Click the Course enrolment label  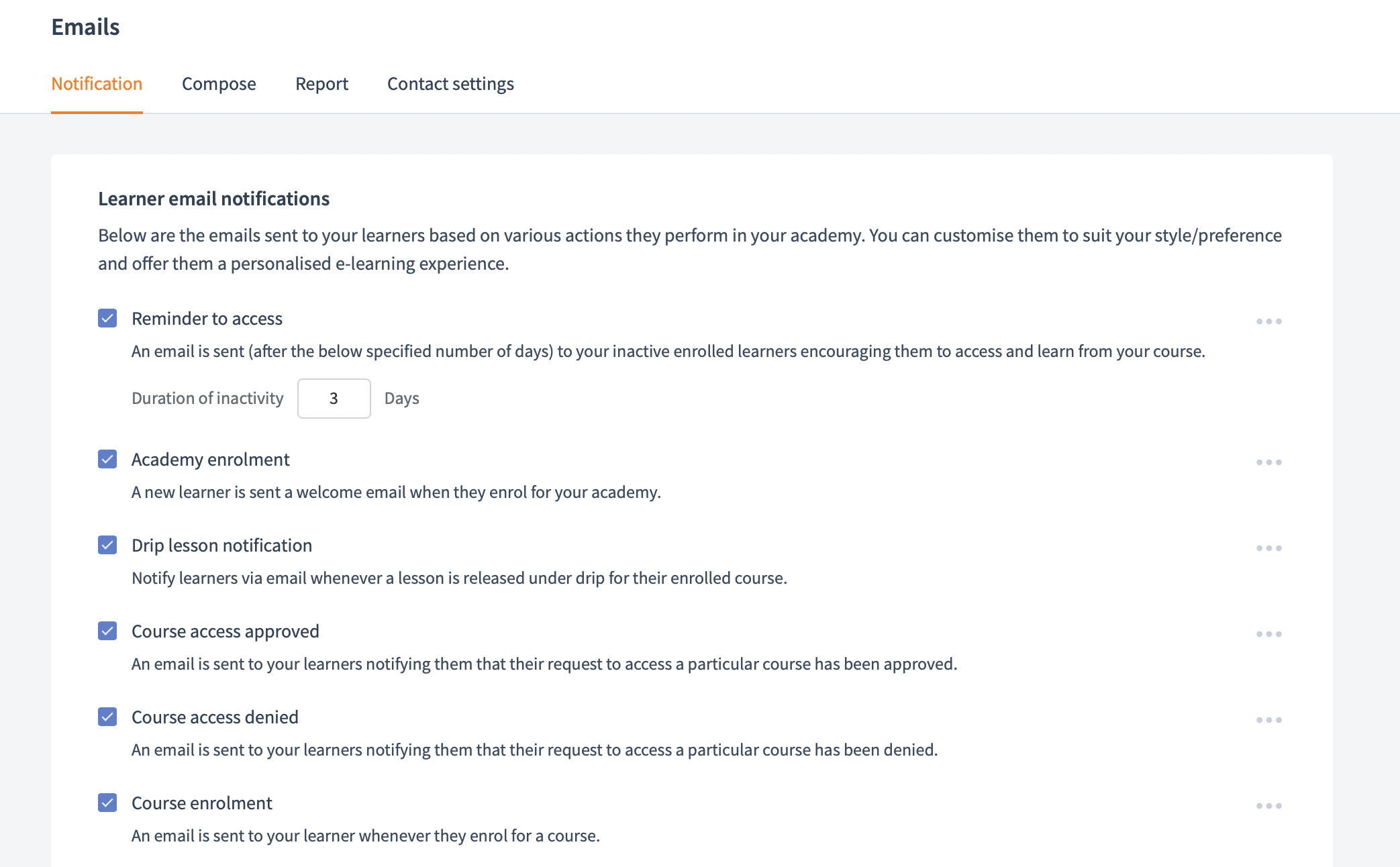(201, 803)
